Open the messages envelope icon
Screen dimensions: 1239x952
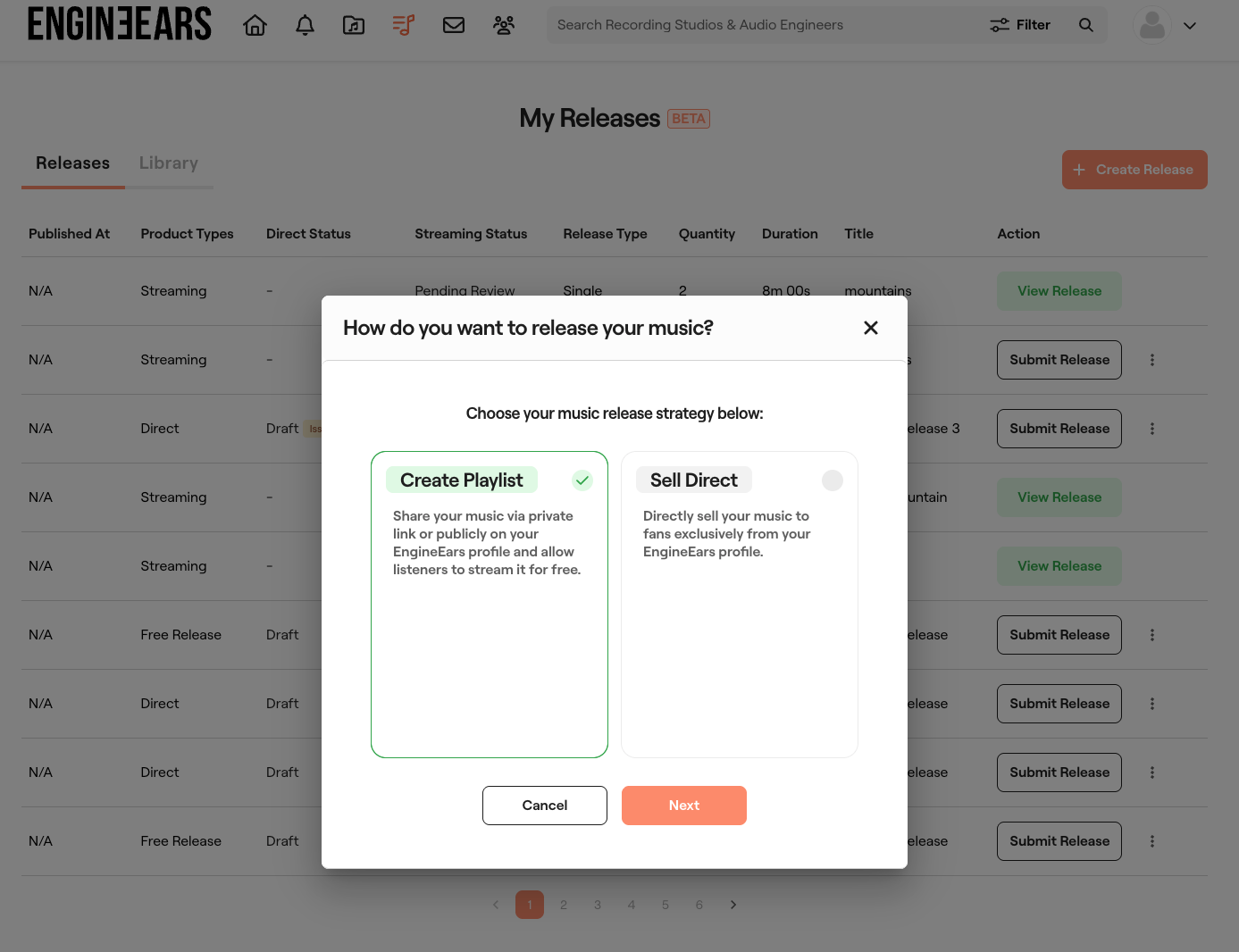[x=454, y=25]
